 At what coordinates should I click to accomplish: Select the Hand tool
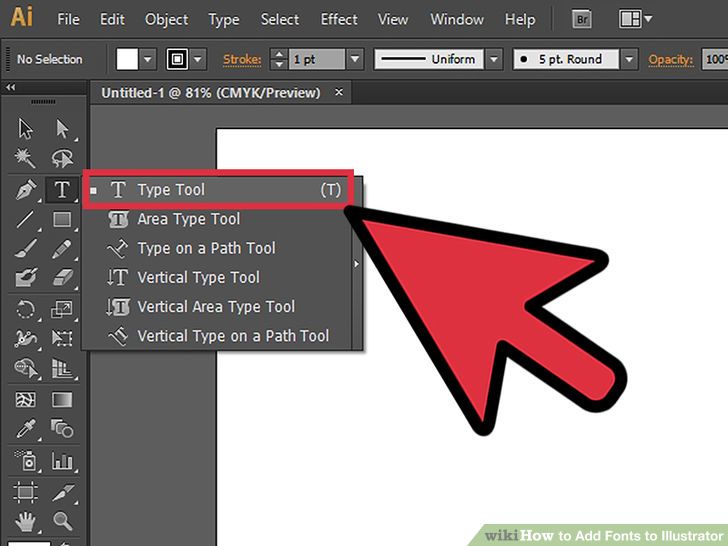point(26,522)
